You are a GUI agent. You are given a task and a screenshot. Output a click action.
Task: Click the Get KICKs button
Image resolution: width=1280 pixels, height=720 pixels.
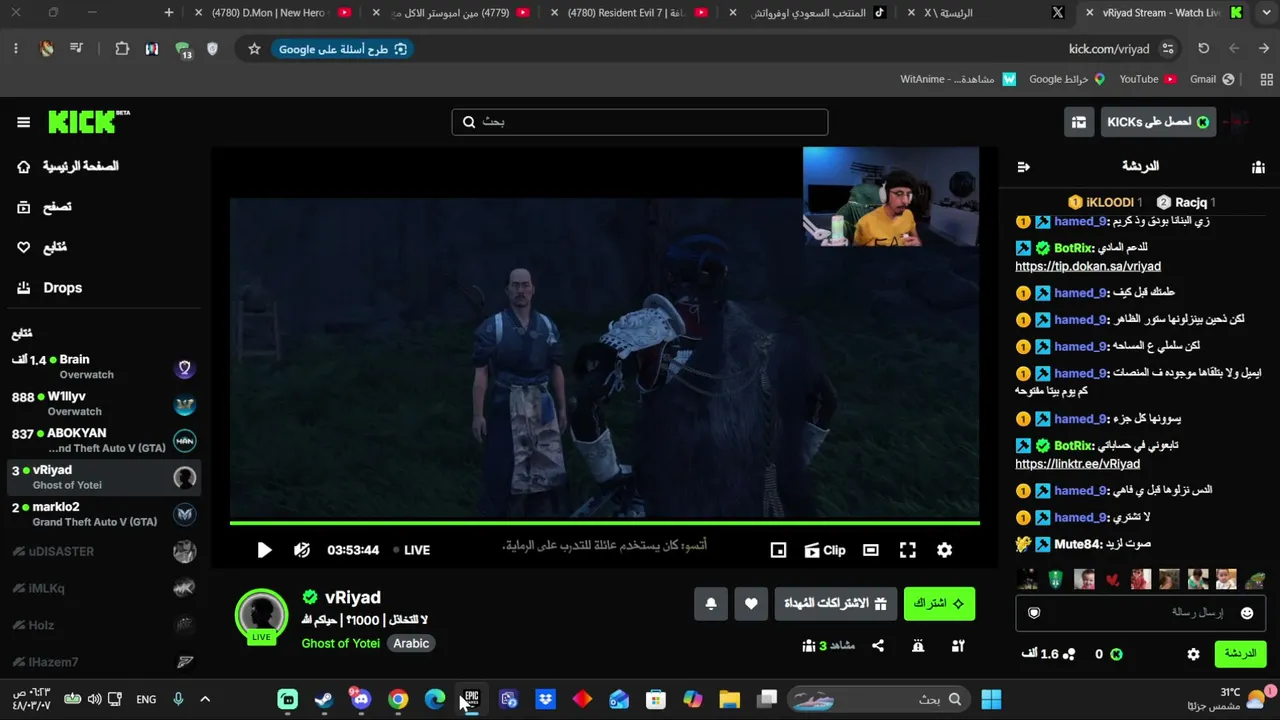pyautogui.click(x=1158, y=122)
